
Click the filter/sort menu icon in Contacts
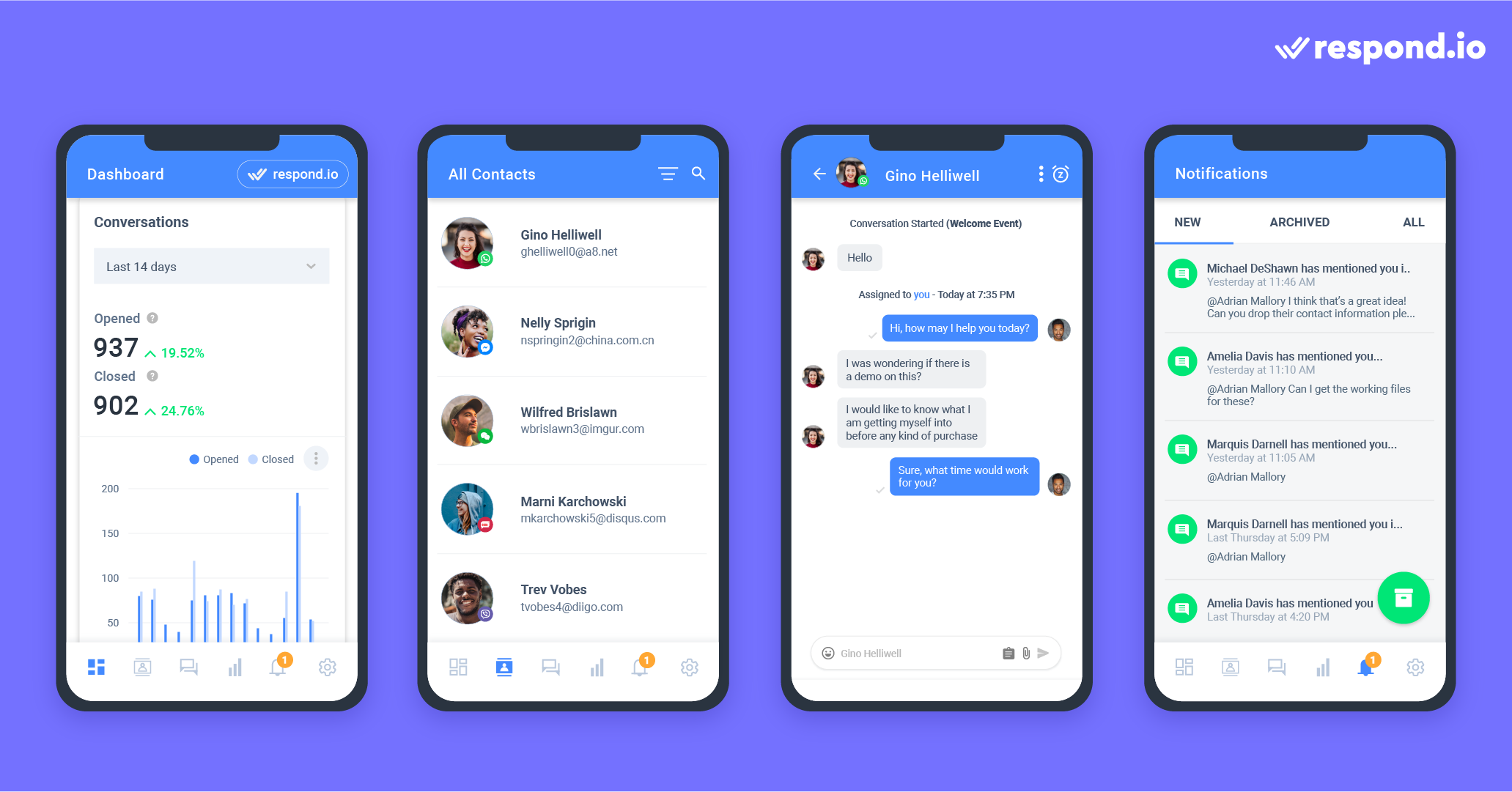(x=670, y=173)
